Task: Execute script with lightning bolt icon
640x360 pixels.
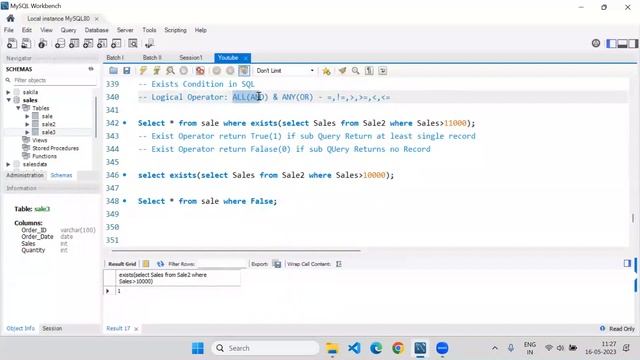Action: (x=143, y=71)
